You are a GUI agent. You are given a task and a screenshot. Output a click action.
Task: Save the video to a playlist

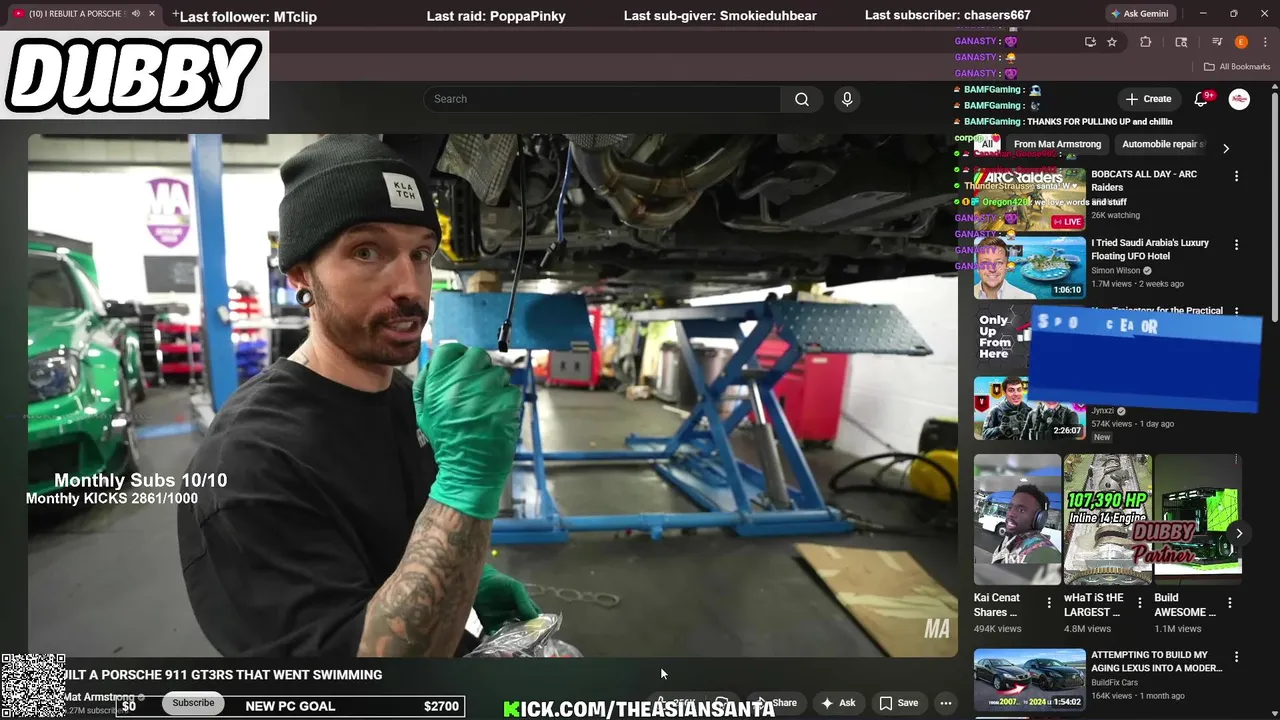click(x=898, y=703)
